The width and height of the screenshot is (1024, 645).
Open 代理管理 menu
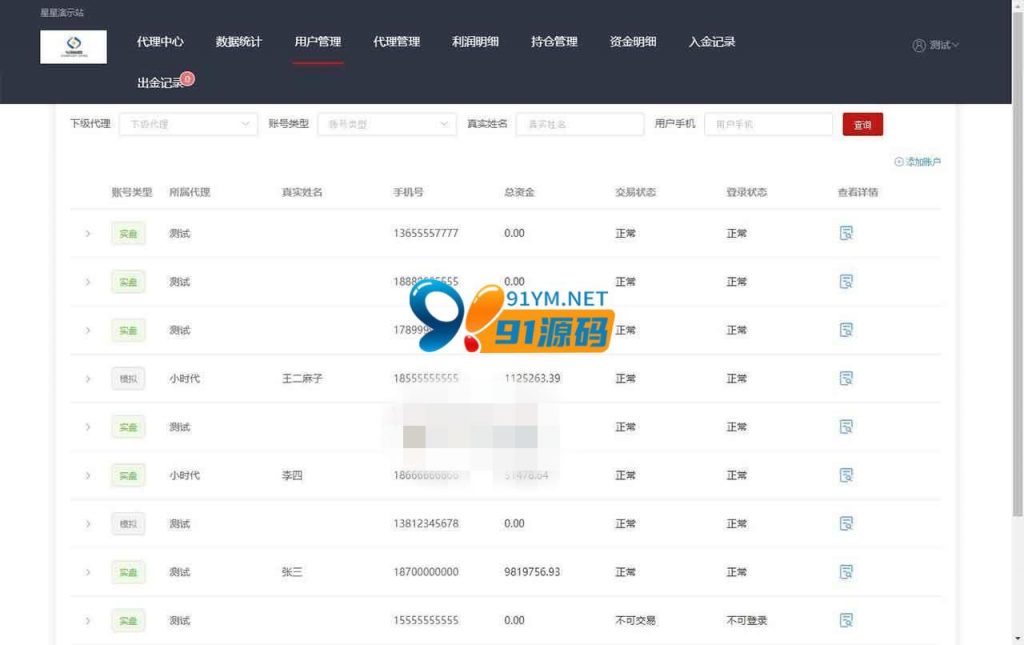click(x=396, y=42)
